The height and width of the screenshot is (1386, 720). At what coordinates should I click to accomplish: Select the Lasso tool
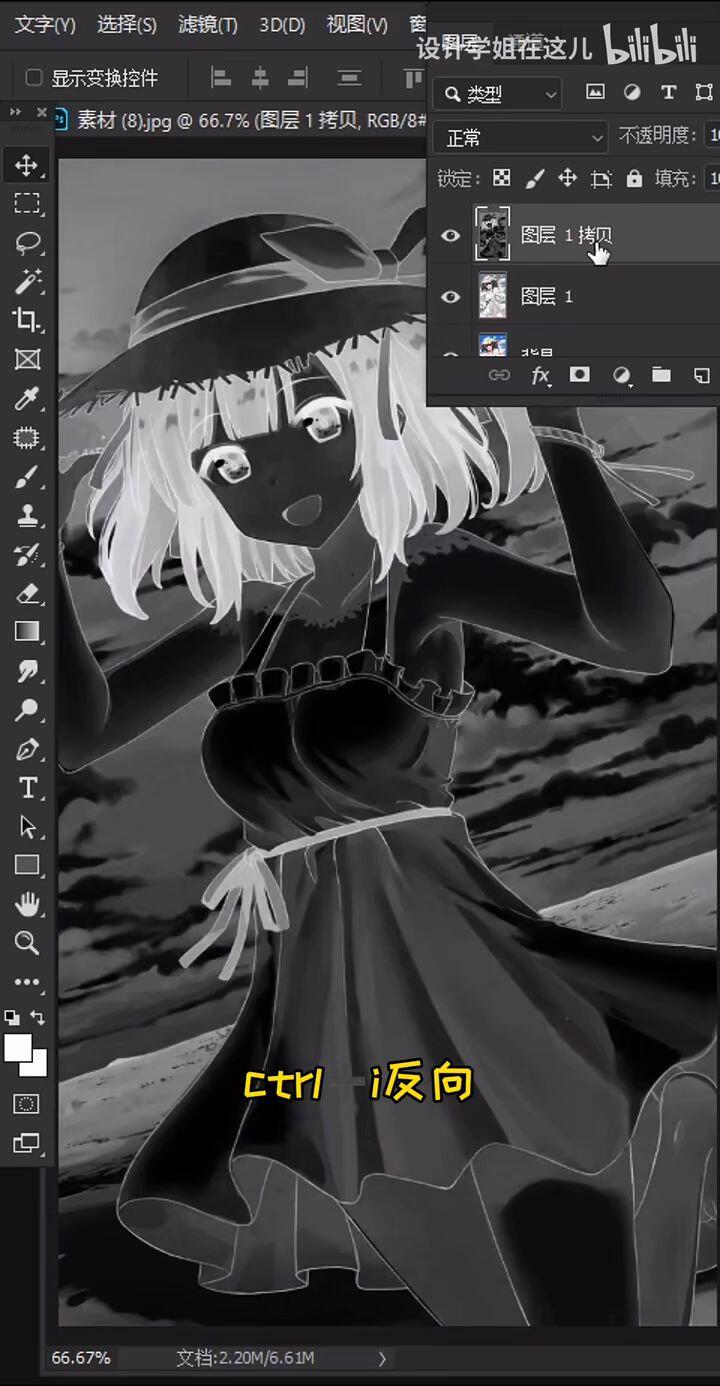(27, 242)
